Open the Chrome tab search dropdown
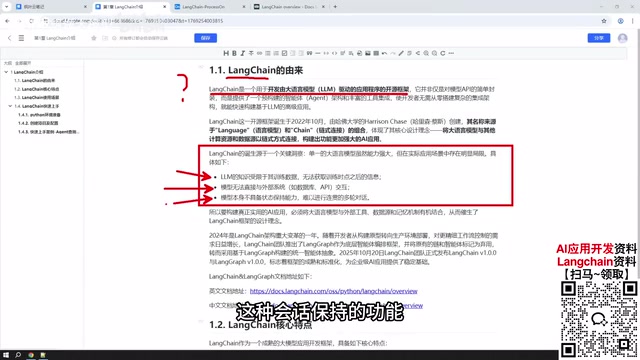This screenshot has width=640, height=360. [6, 7]
